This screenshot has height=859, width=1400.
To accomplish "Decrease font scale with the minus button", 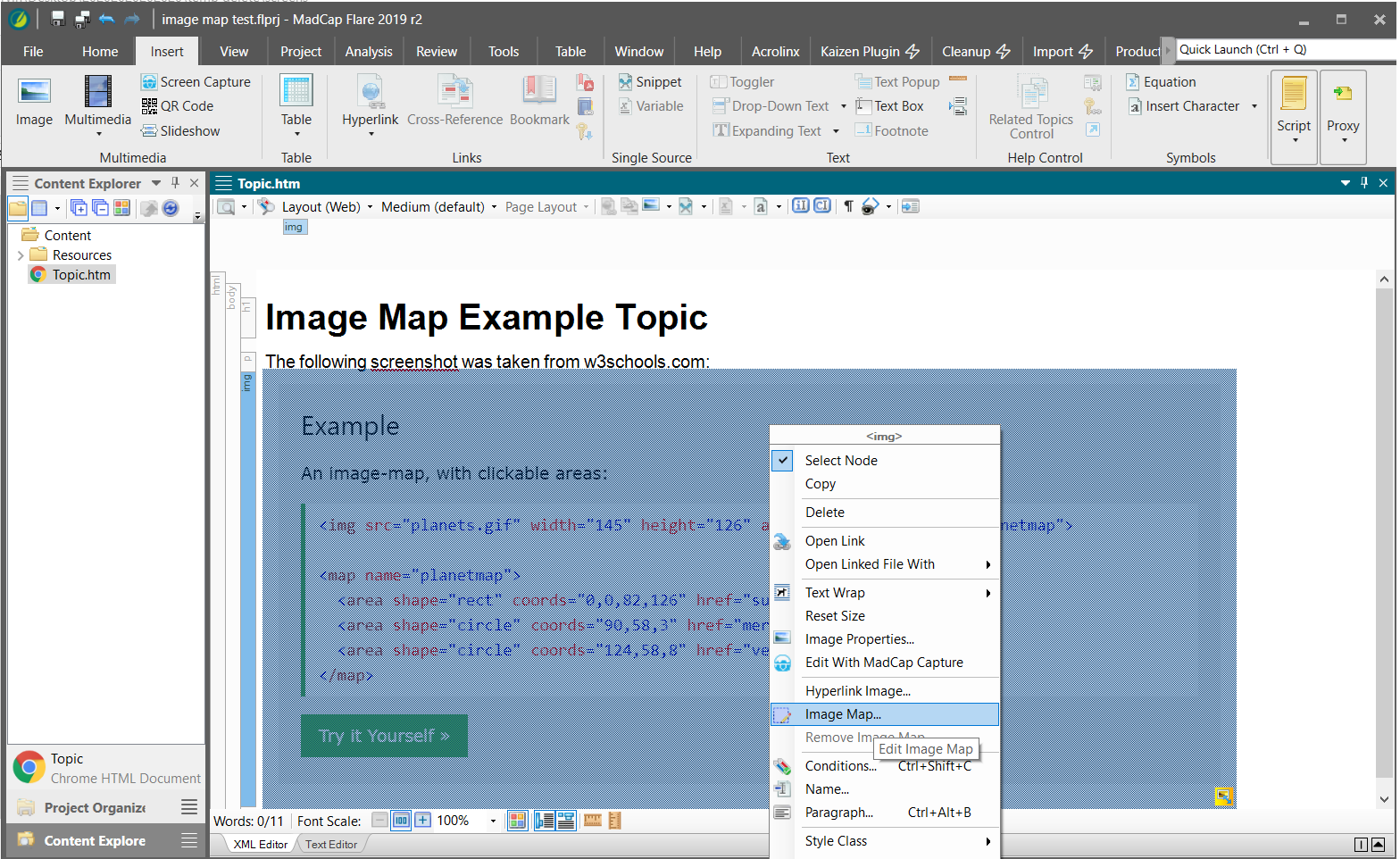I will pyautogui.click(x=379, y=820).
